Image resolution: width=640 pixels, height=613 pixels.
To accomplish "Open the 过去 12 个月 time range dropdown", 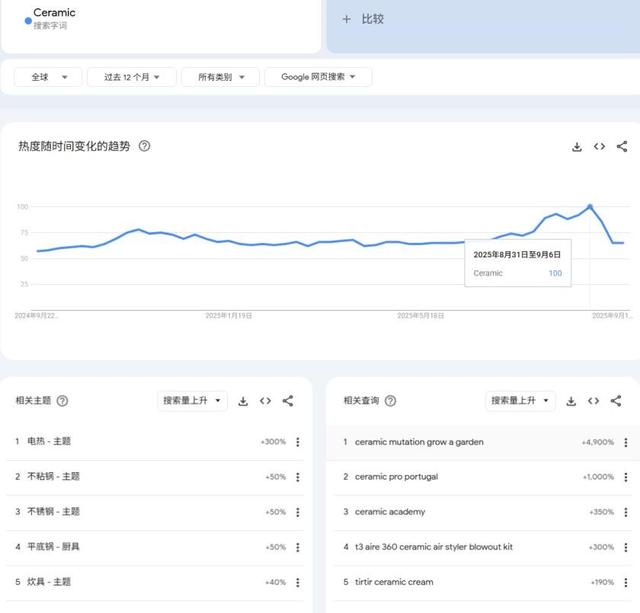I will click(132, 77).
